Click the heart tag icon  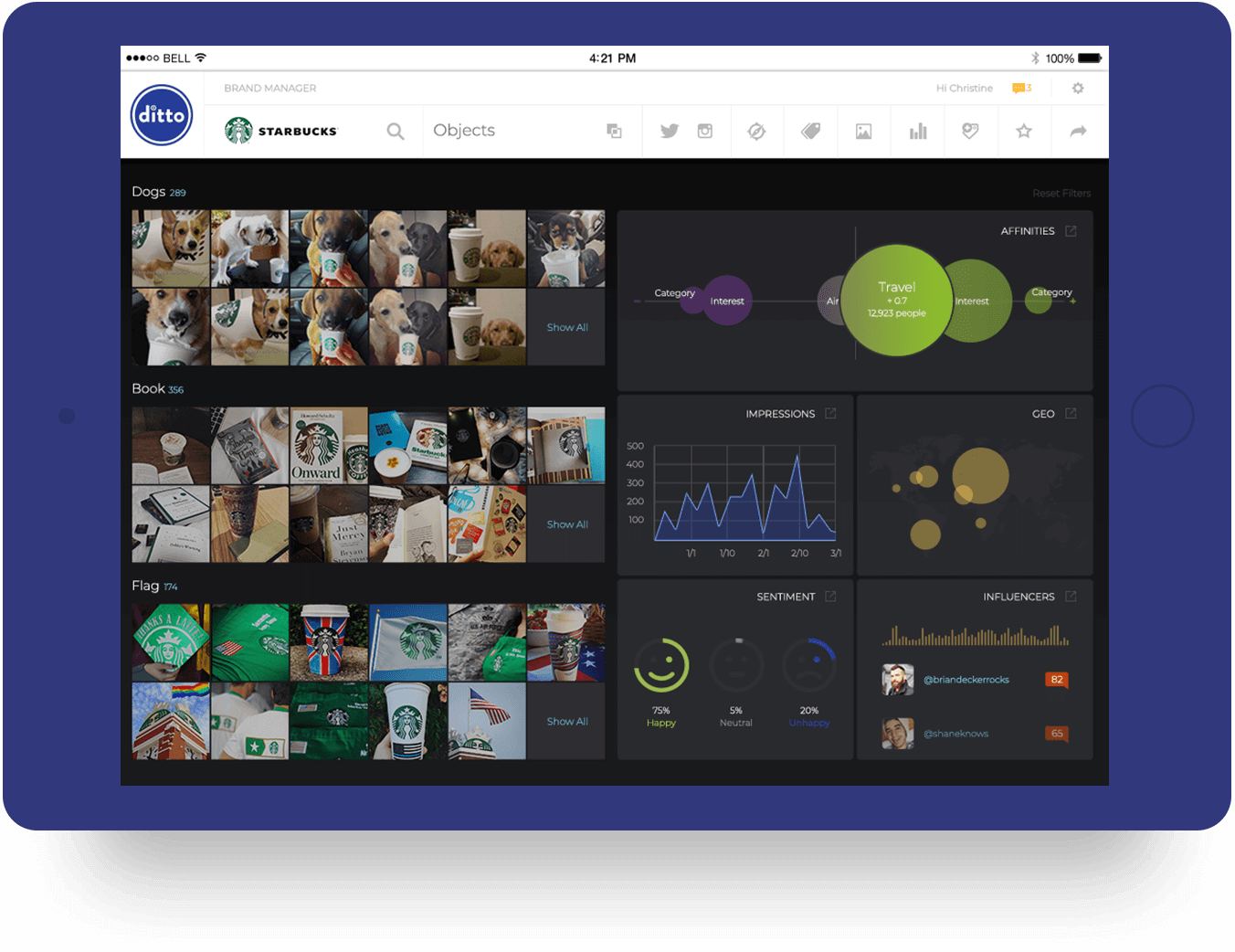(970, 132)
